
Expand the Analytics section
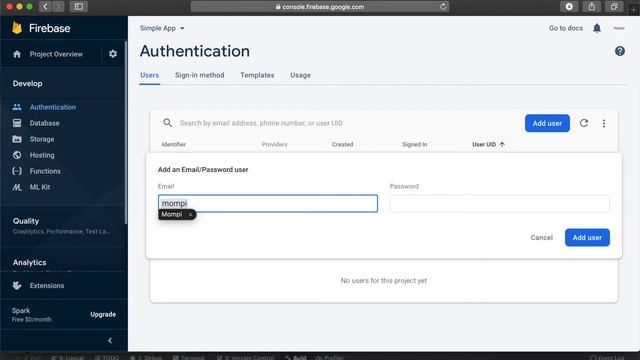click(29, 262)
